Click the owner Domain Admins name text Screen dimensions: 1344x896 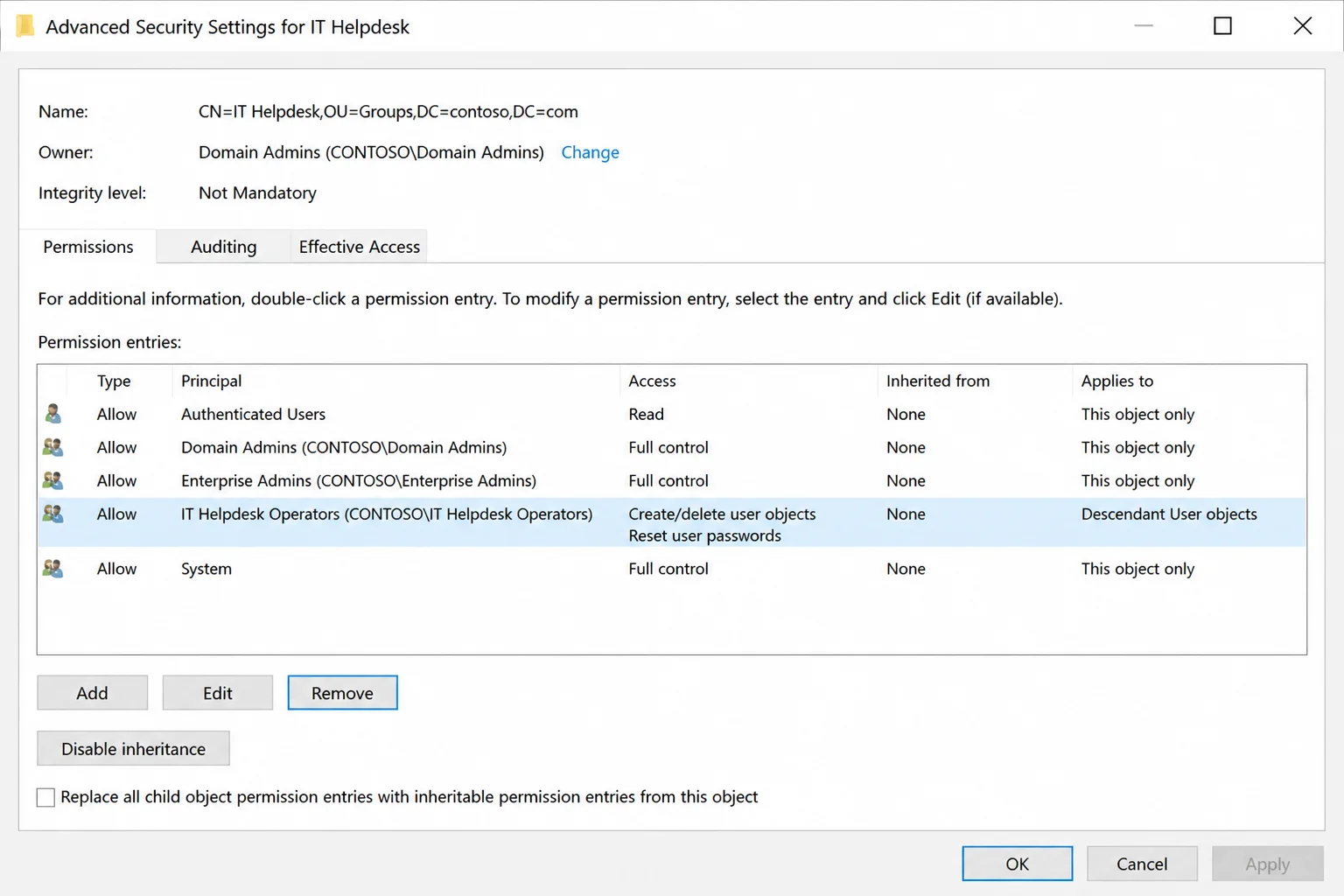371,152
